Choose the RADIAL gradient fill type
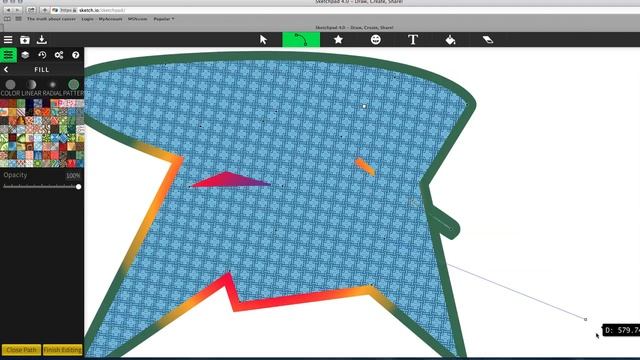This screenshot has height=360, width=640. [52, 88]
